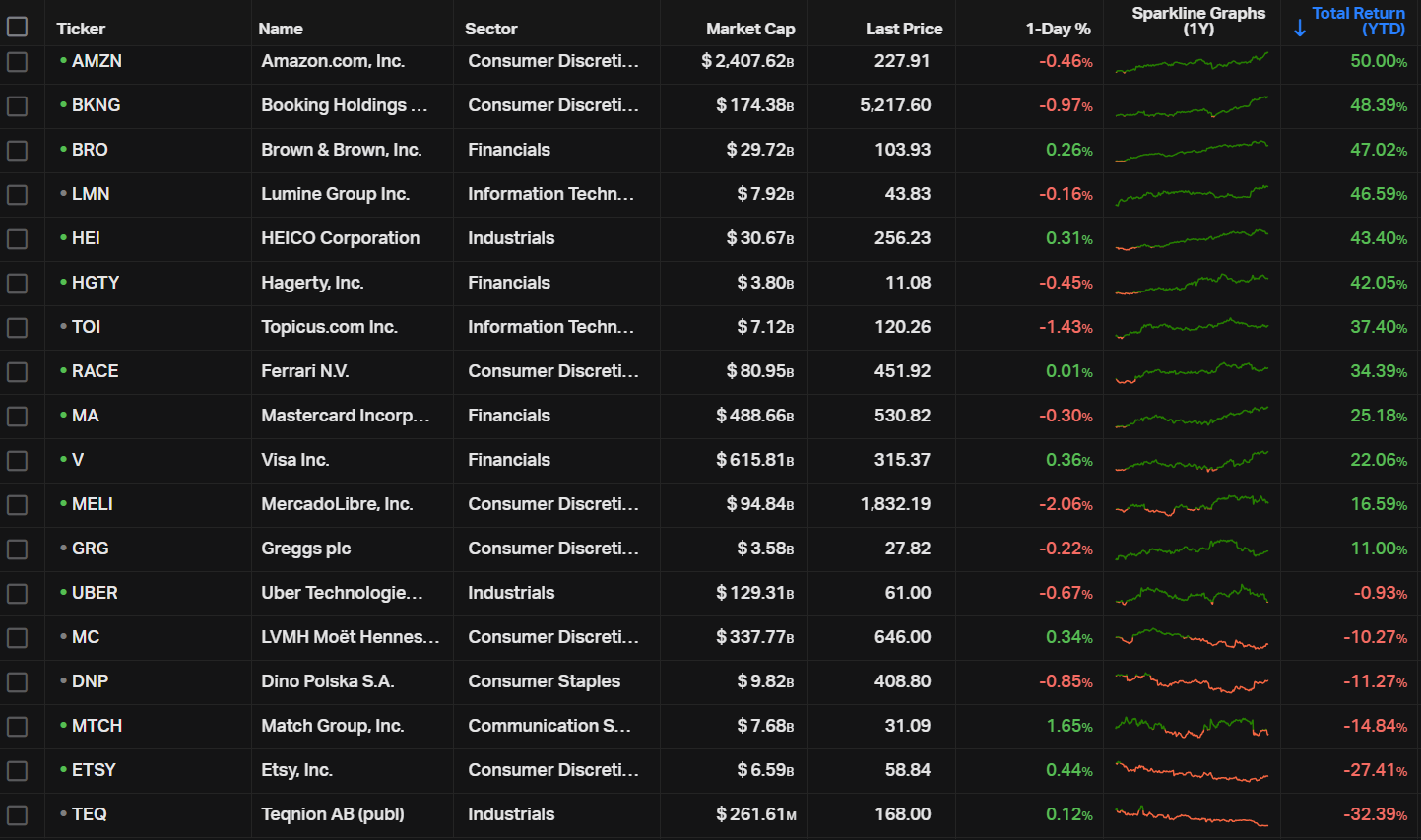Sort by the Name column header
Viewport: 1421px width, 840px height.
[281, 29]
